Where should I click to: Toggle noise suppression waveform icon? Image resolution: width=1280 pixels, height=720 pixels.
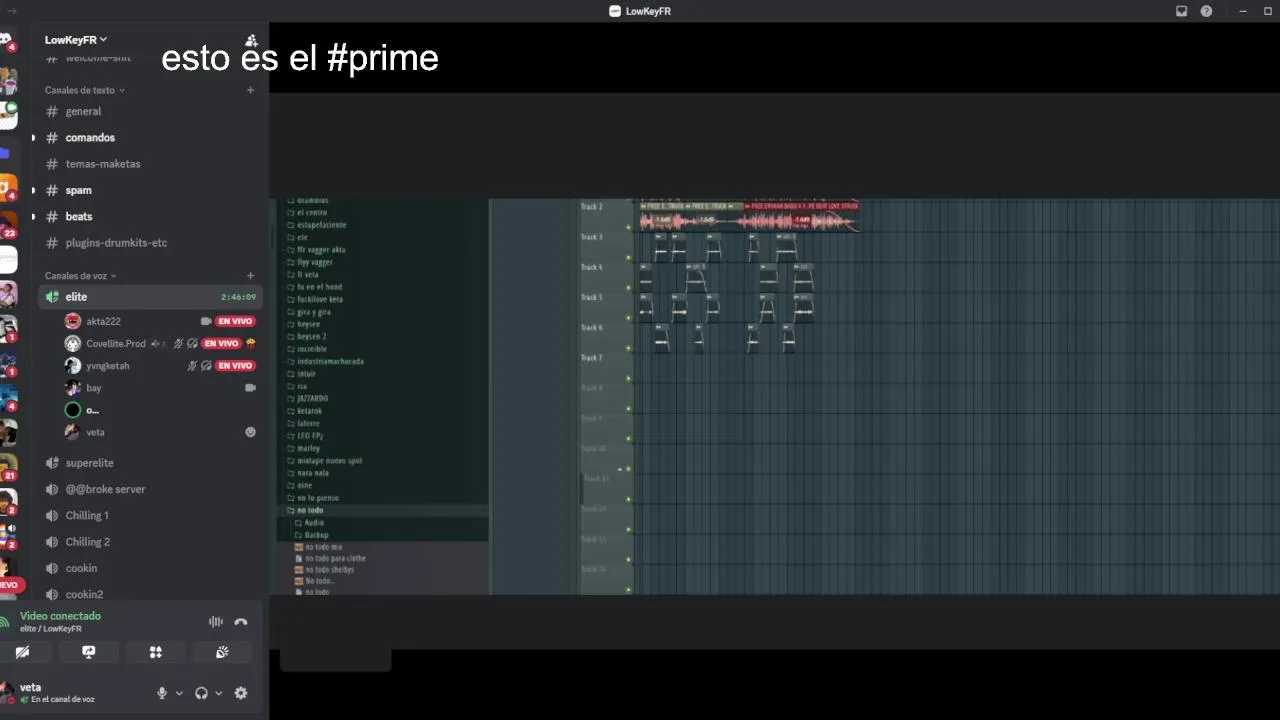(x=216, y=622)
